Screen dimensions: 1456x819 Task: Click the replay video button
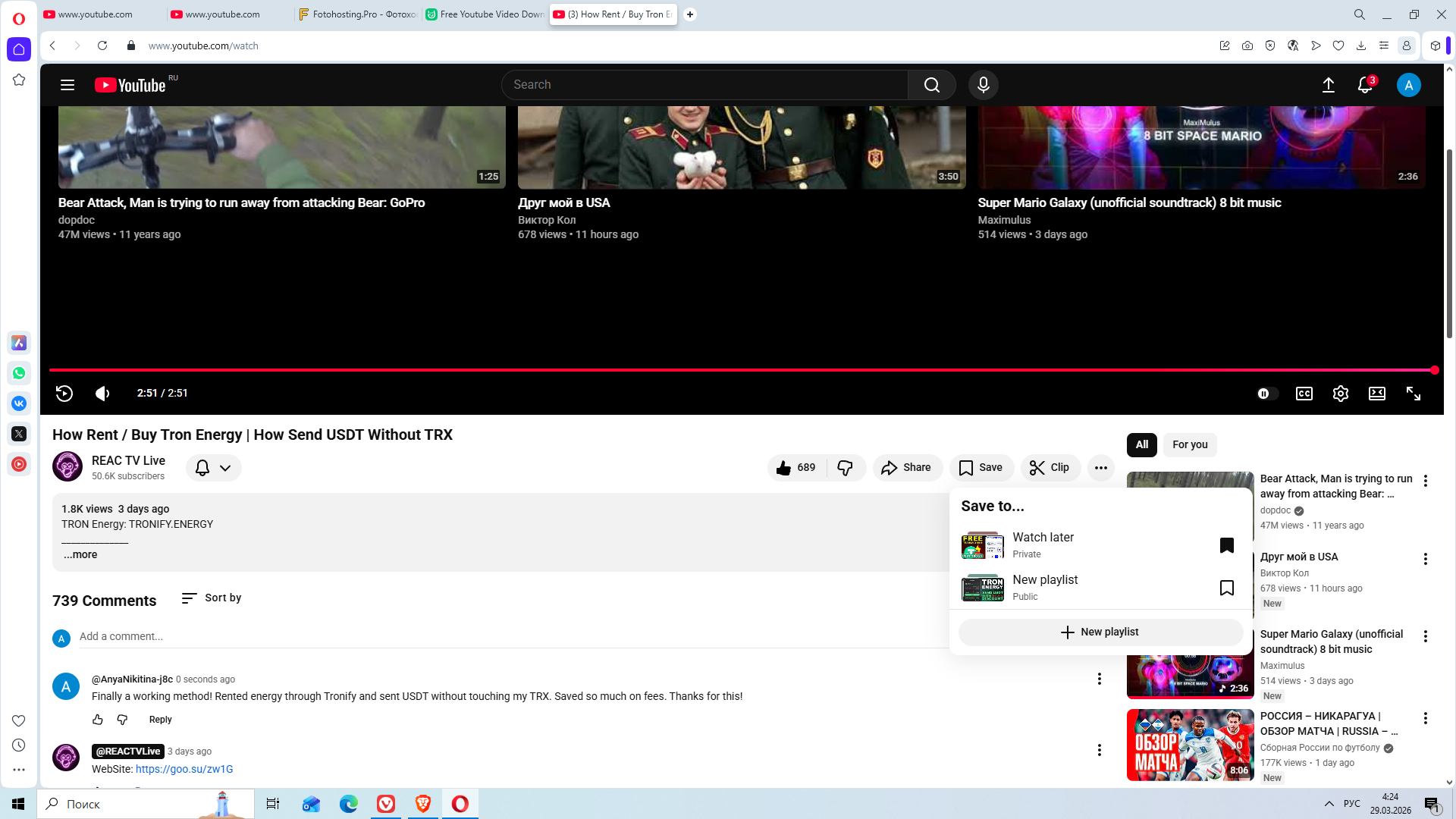tap(64, 394)
